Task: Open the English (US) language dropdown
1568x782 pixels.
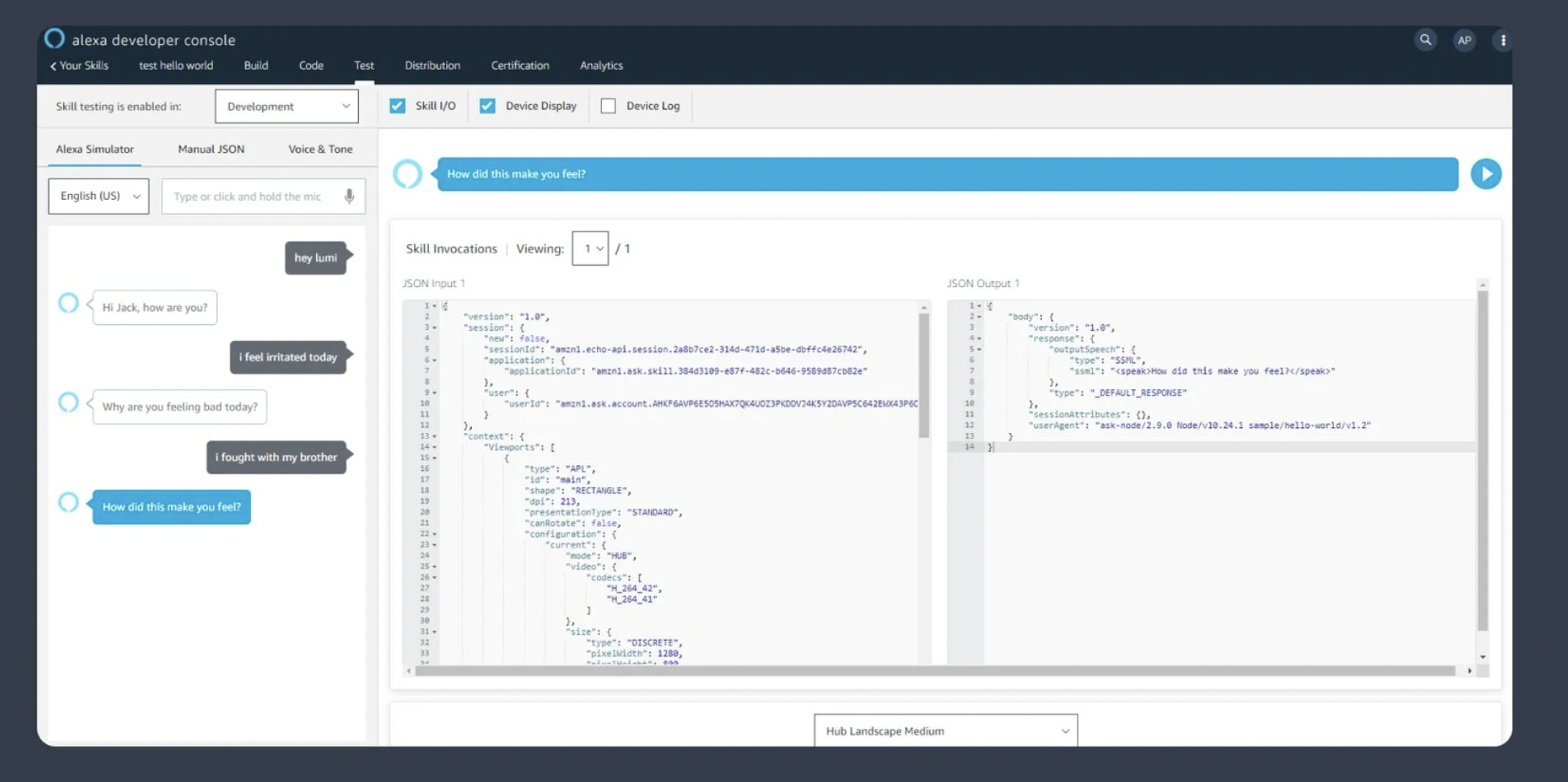Action: [x=98, y=196]
